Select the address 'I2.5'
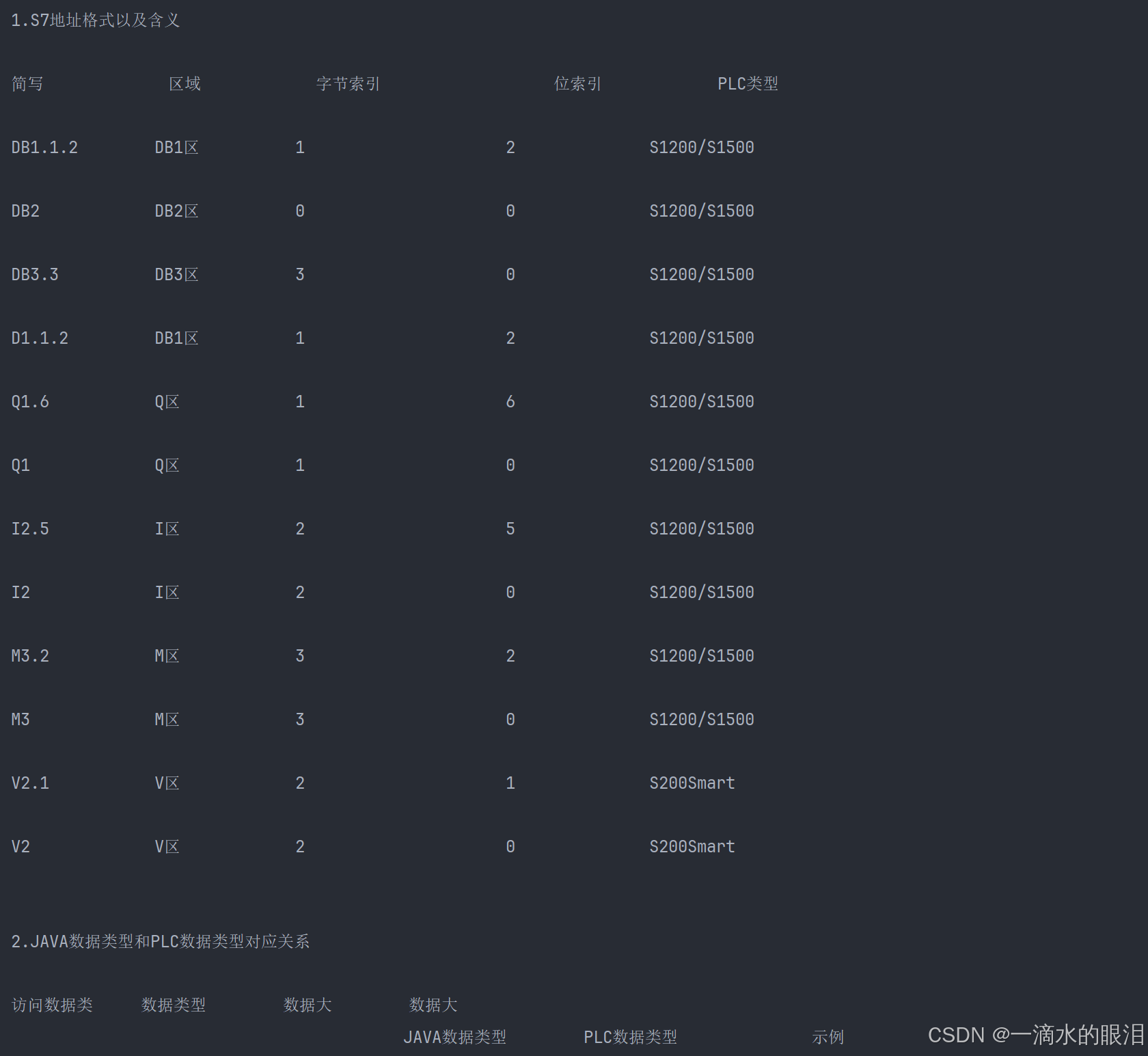The height and width of the screenshot is (1056, 1148). 30,529
